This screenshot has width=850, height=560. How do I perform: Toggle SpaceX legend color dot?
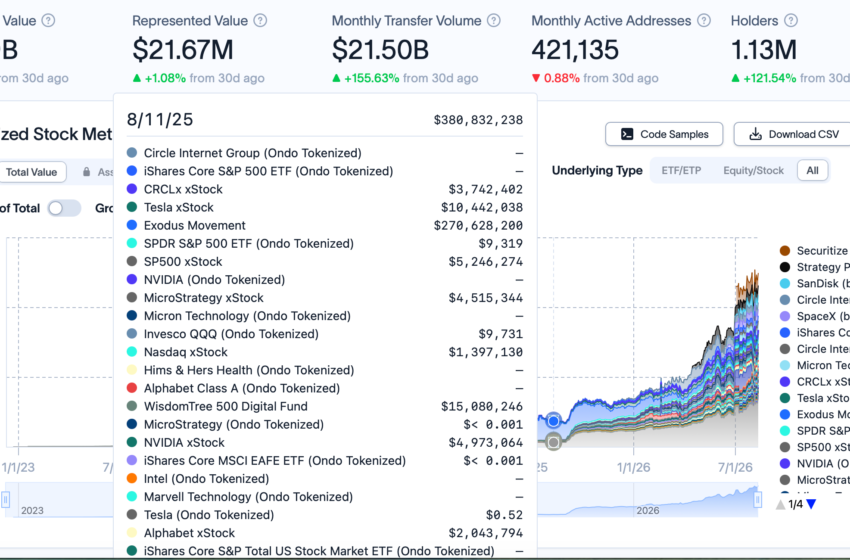click(x=784, y=316)
